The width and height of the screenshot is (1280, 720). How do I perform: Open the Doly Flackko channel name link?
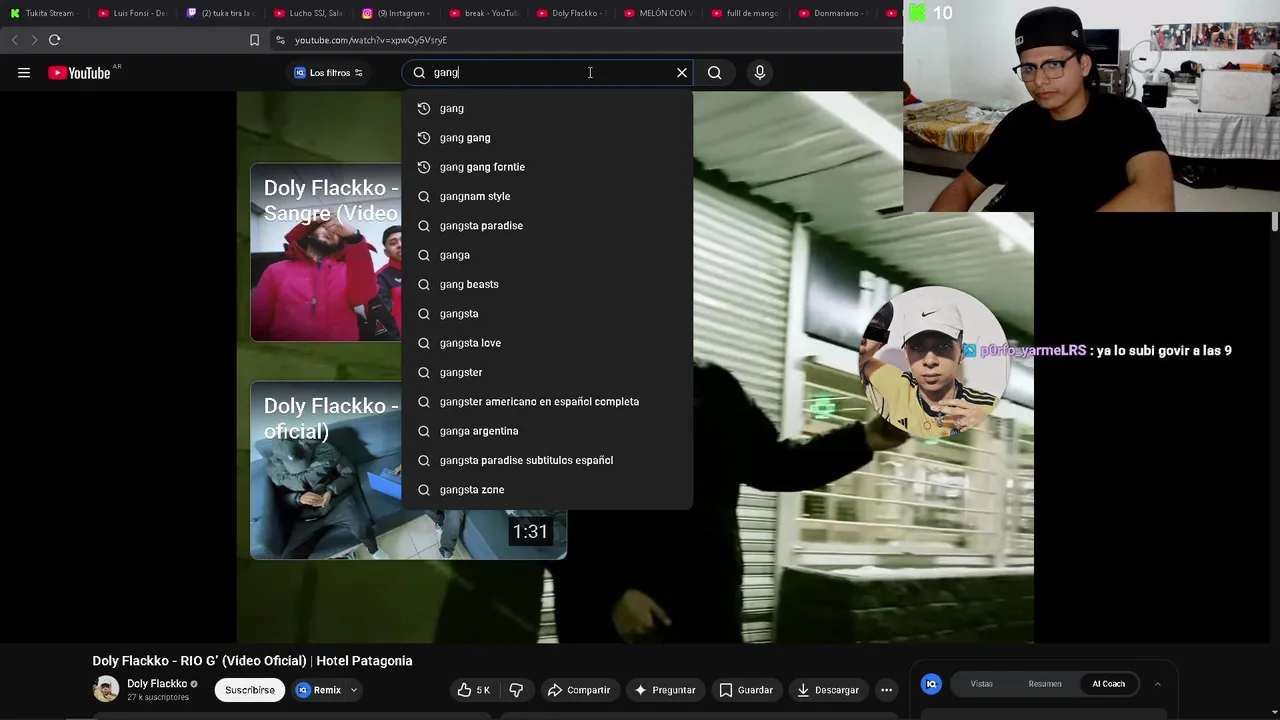point(157,684)
